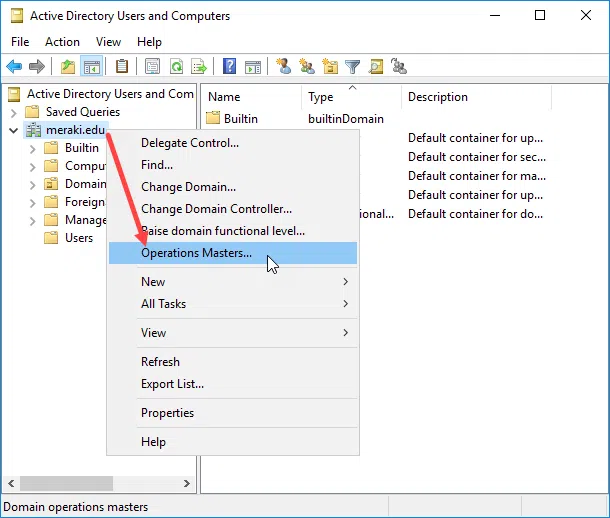Screen dimensions: 610x518
Task: Open the View submenu in context menu
Action: 233,333
